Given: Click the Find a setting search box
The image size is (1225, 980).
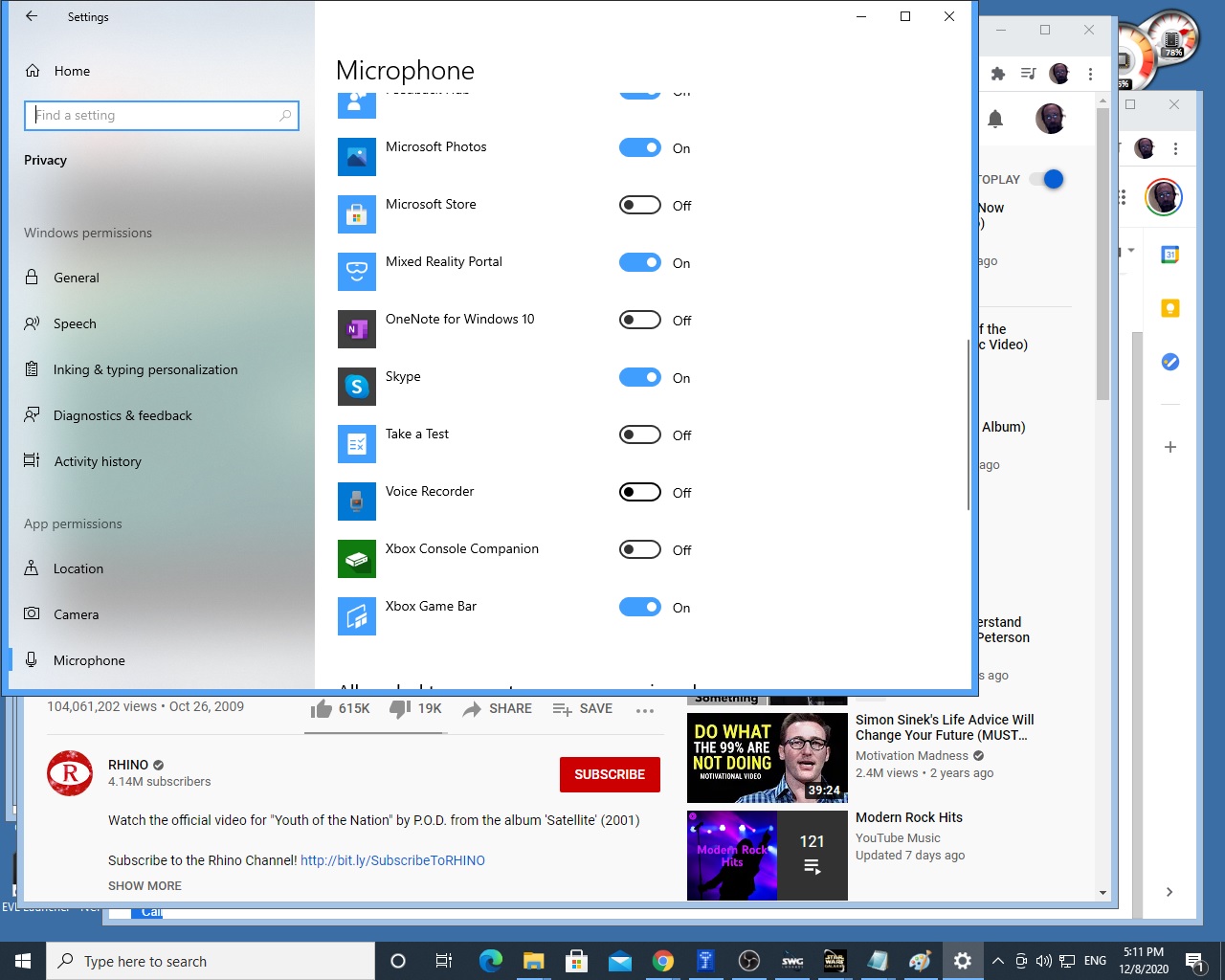Looking at the screenshot, I should [x=162, y=116].
